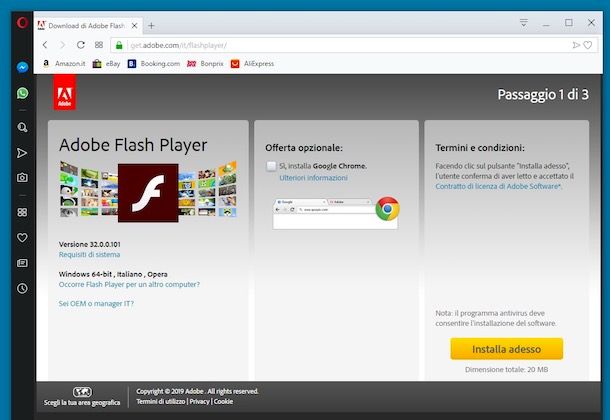This screenshot has width=610, height=420.
Task: Enable the install Google Chrome checkbox
Action: pyautogui.click(x=271, y=166)
